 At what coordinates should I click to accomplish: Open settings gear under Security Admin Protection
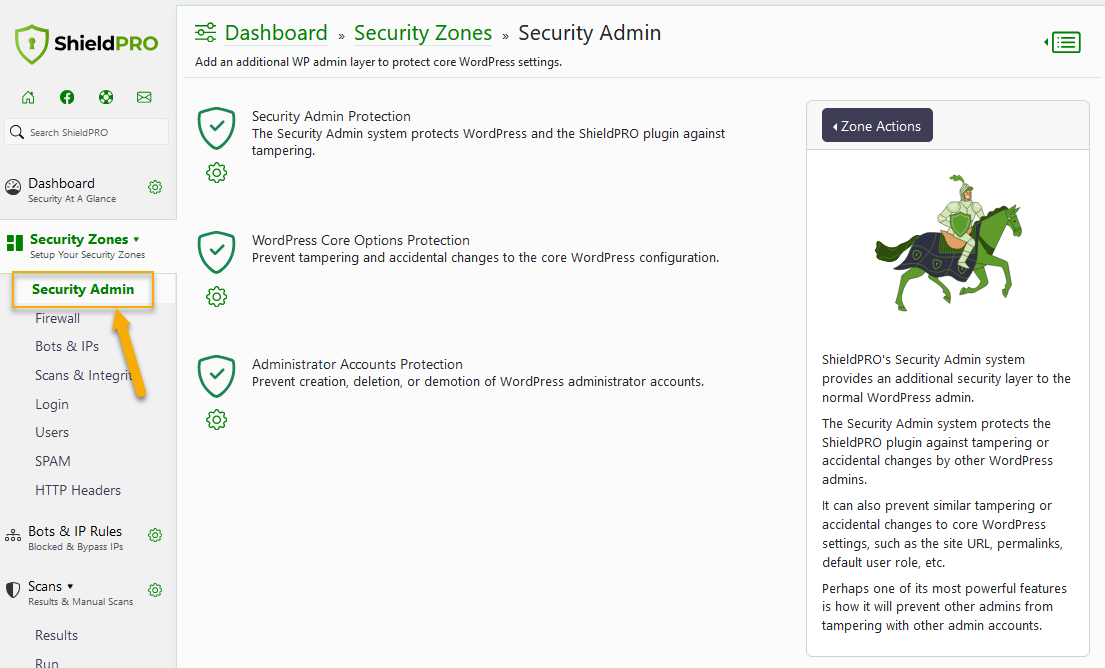coord(216,172)
